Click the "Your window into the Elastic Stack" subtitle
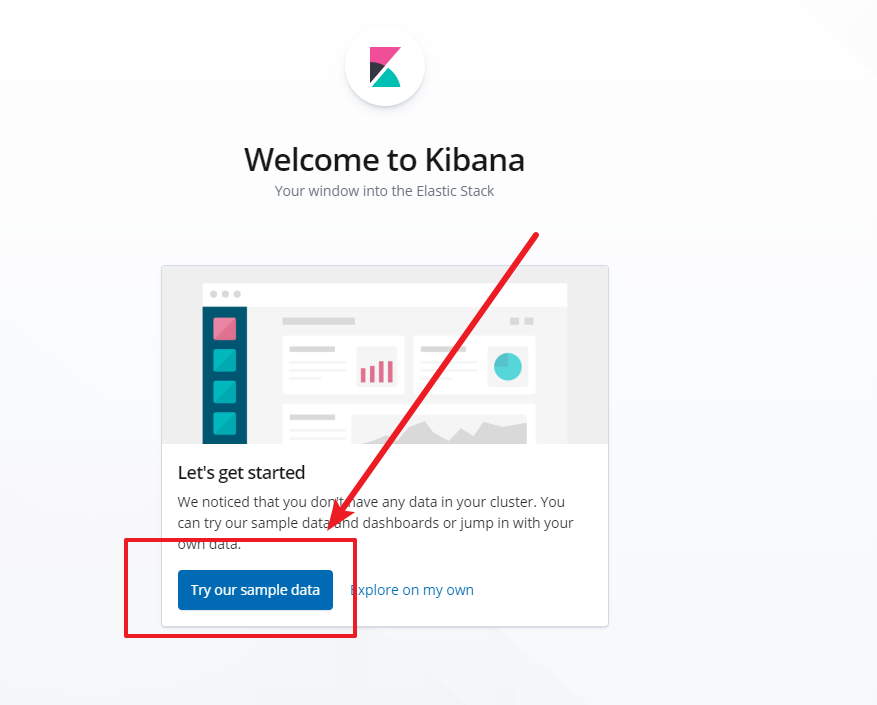 pyautogui.click(x=384, y=190)
